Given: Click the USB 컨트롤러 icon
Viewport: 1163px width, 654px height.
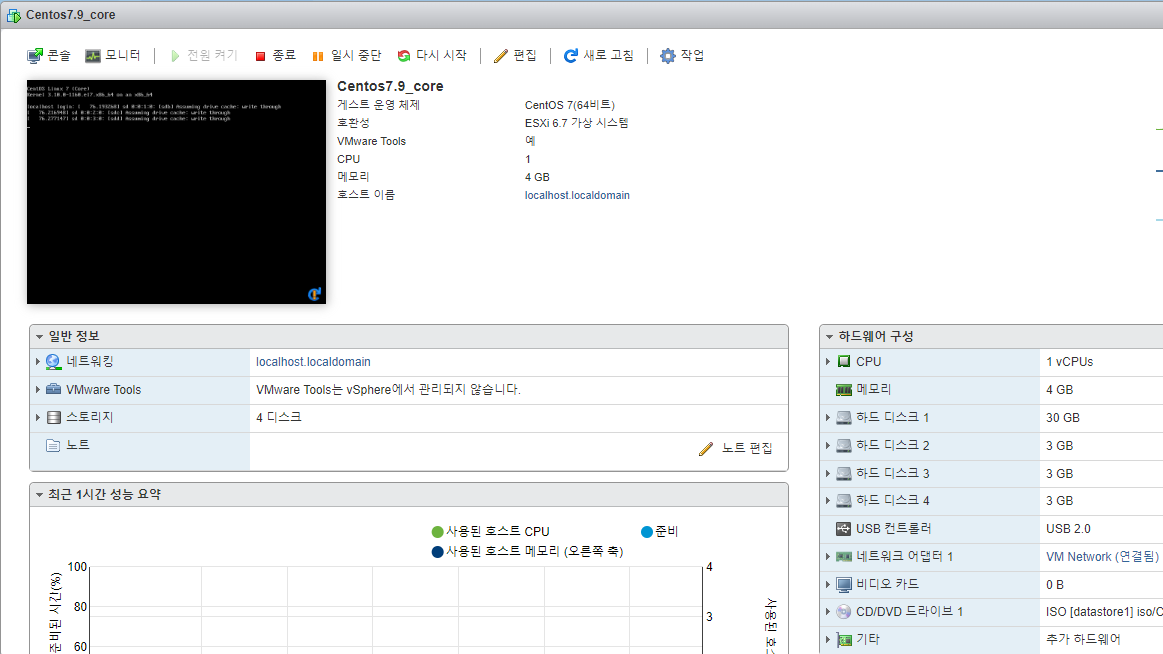Looking at the screenshot, I should [x=843, y=529].
